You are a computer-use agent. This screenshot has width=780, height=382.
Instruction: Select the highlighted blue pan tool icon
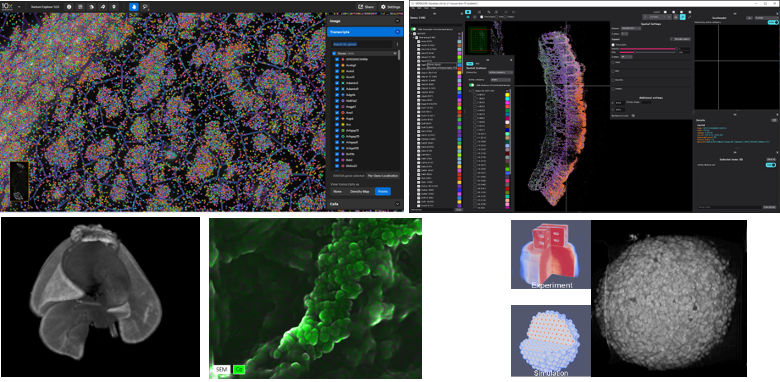tap(134, 7)
